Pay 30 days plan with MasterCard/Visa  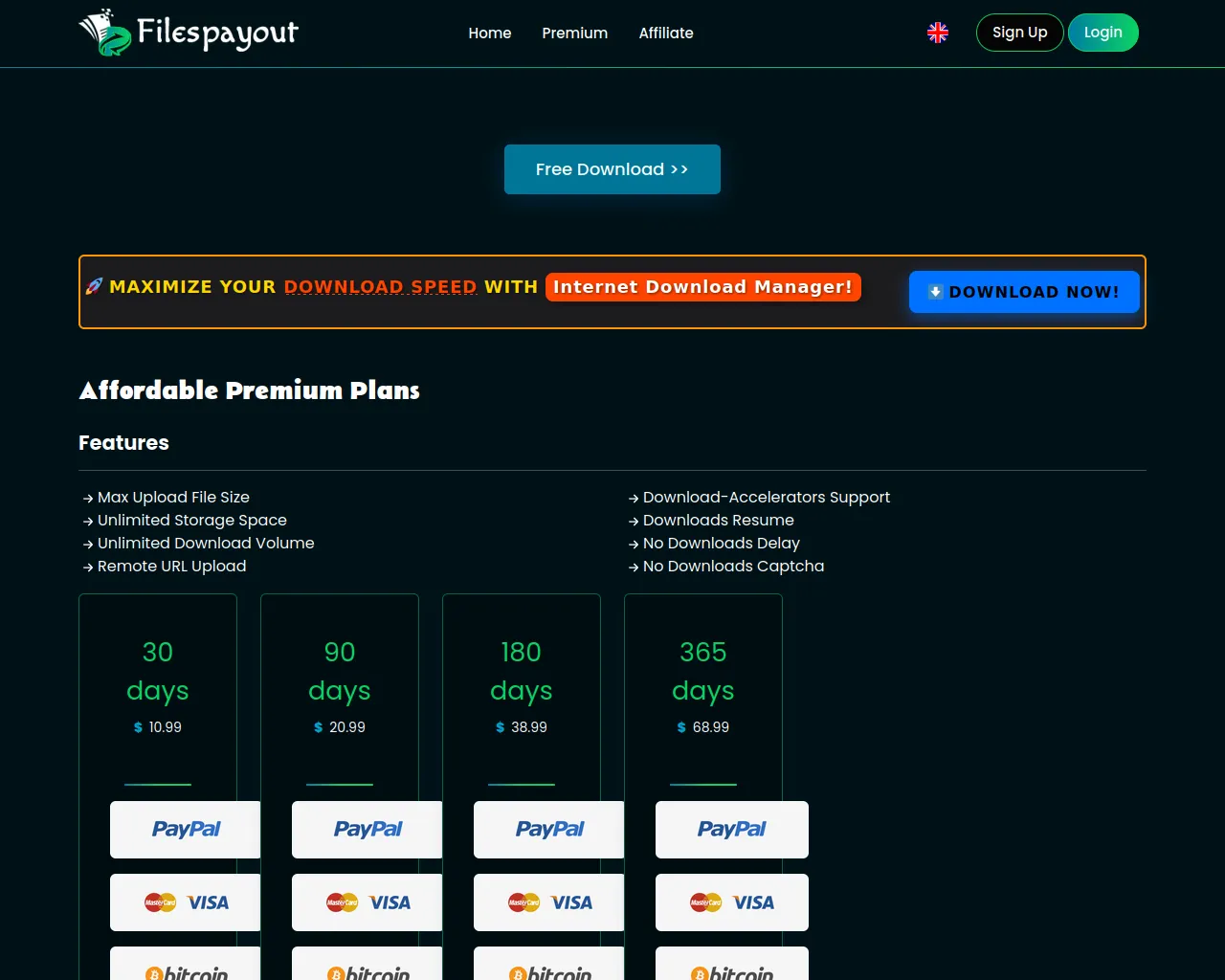(186, 902)
